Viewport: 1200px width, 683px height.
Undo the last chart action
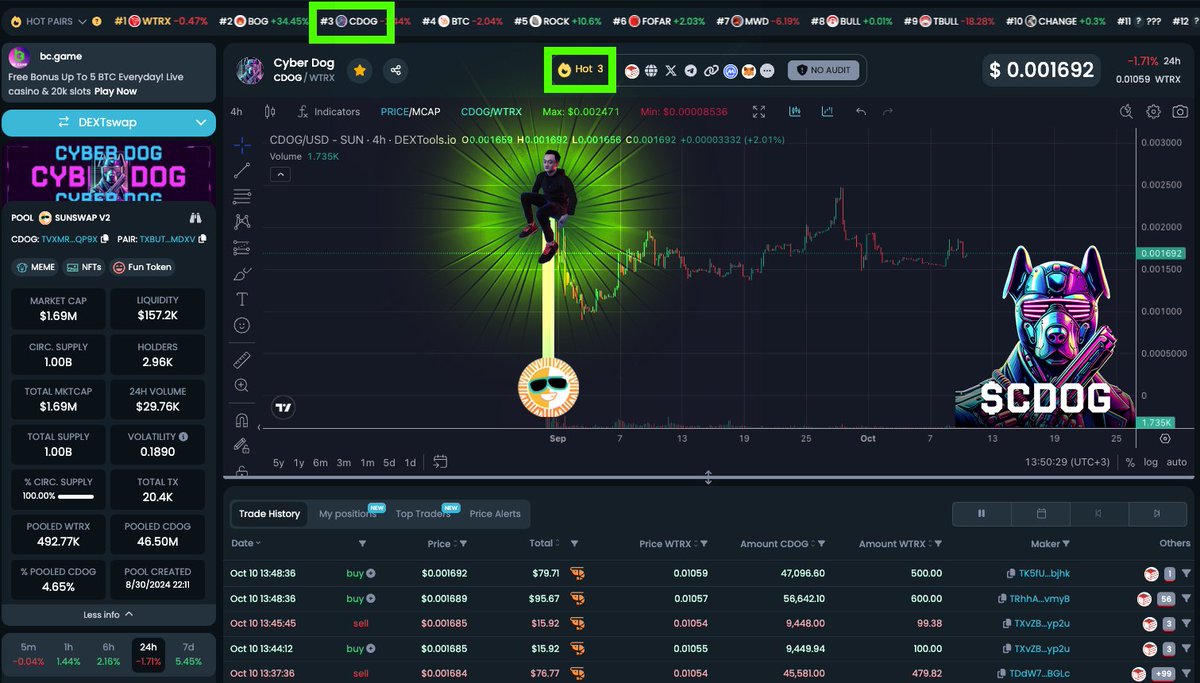click(x=860, y=112)
